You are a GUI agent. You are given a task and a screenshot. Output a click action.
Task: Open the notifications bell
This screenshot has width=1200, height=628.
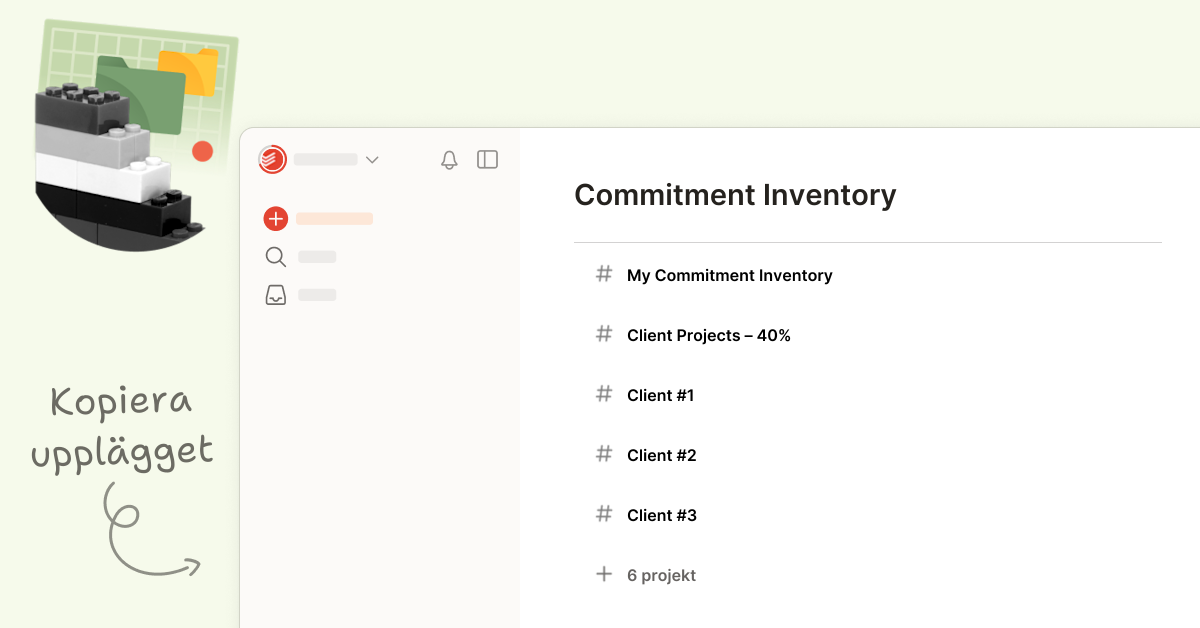(449, 160)
